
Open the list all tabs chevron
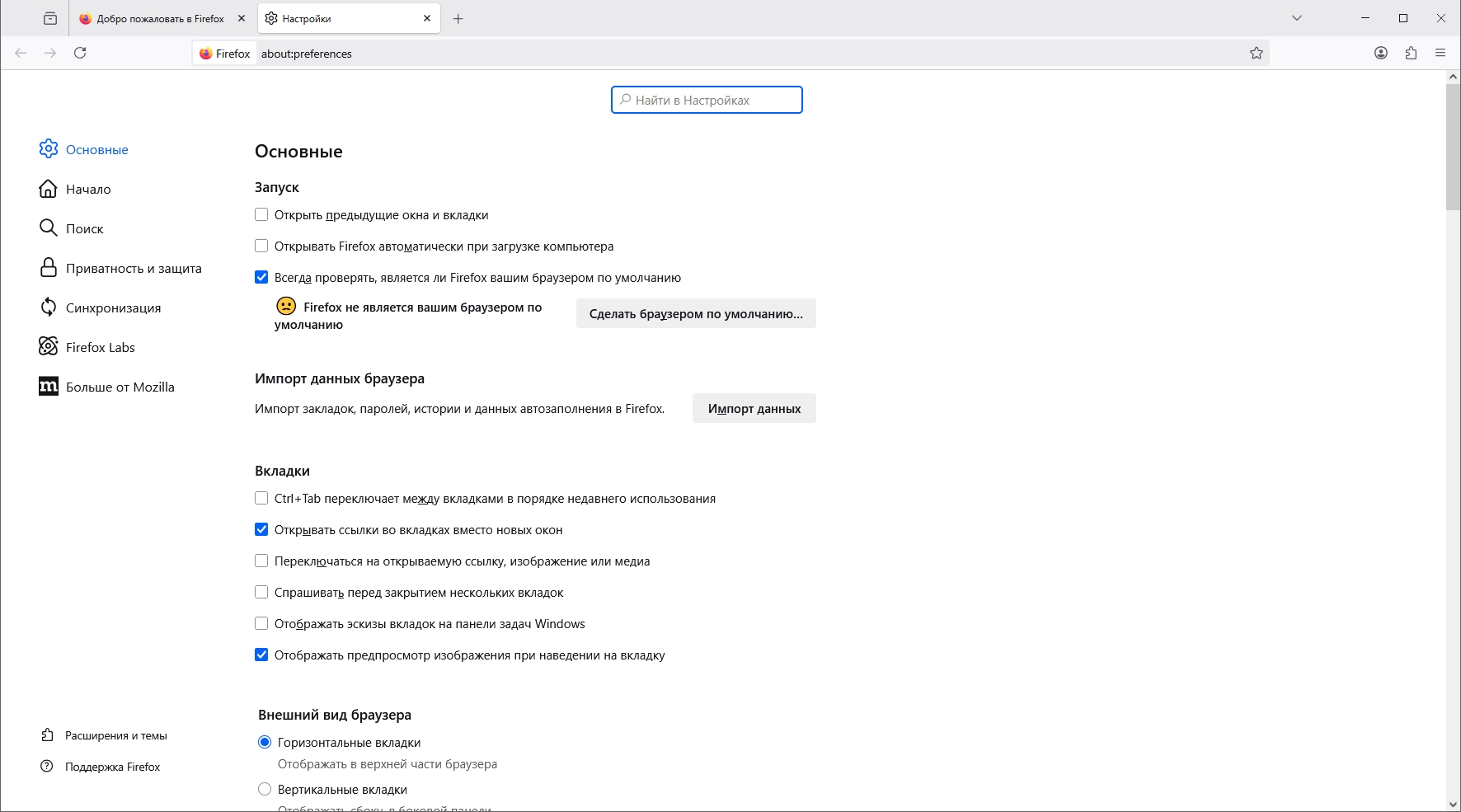coord(1297,18)
